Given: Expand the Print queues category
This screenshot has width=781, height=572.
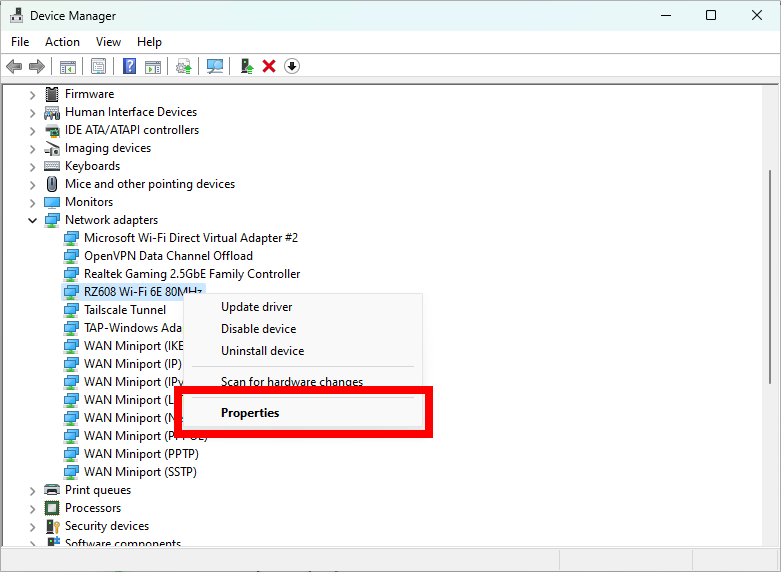Looking at the screenshot, I should pyautogui.click(x=32, y=490).
